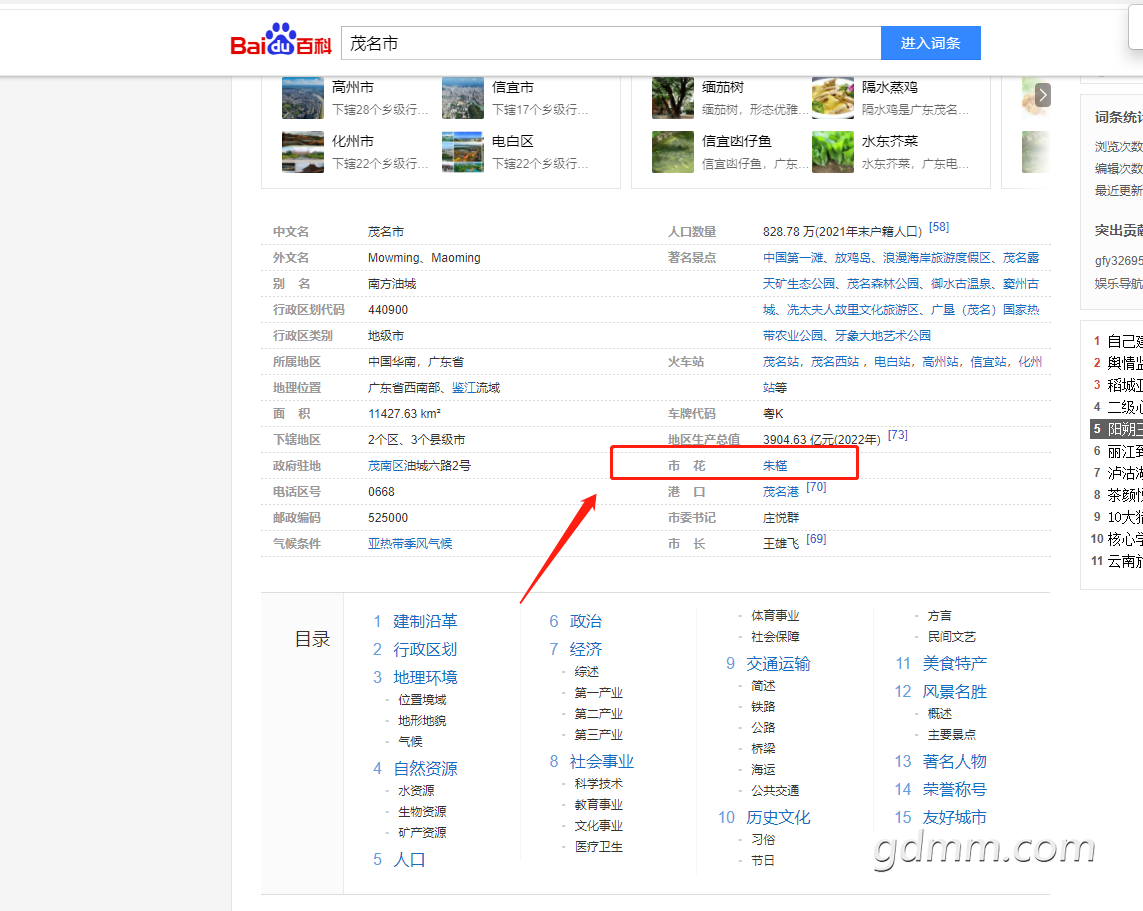Jump to 友好城市 section in contents
Image resolution: width=1143 pixels, height=911 pixels.
click(x=954, y=818)
